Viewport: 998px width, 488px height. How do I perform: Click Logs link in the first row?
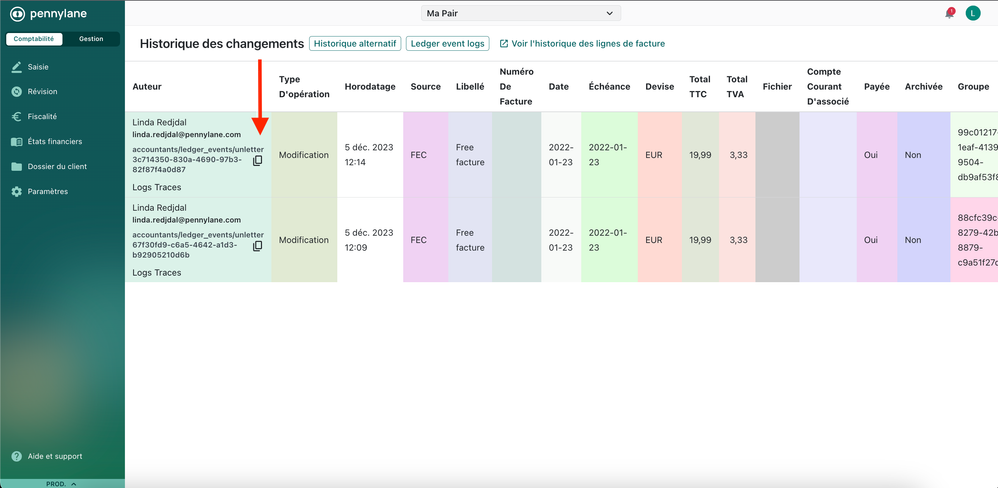click(x=143, y=187)
